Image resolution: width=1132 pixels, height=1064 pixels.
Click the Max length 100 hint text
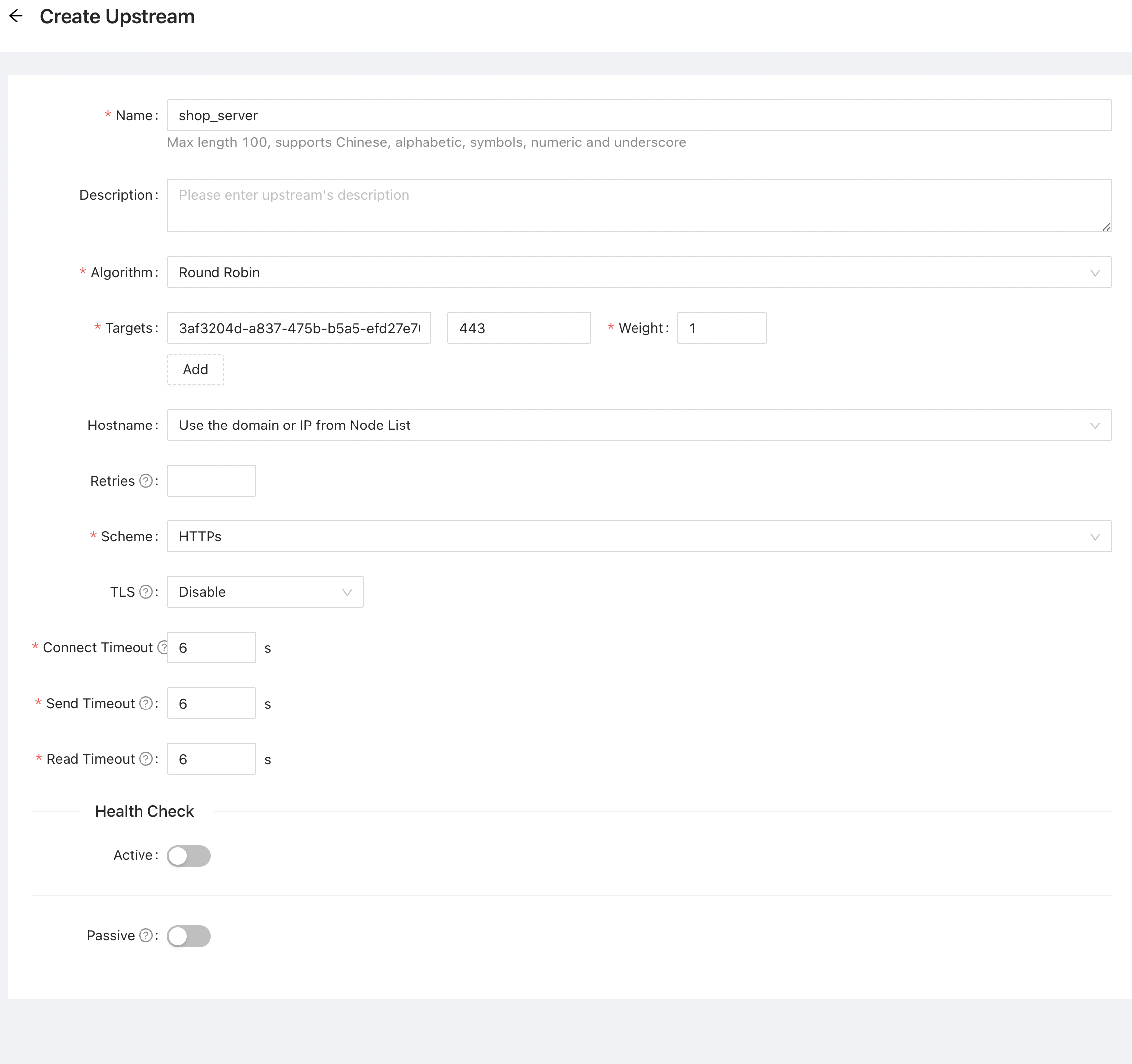[426, 142]
